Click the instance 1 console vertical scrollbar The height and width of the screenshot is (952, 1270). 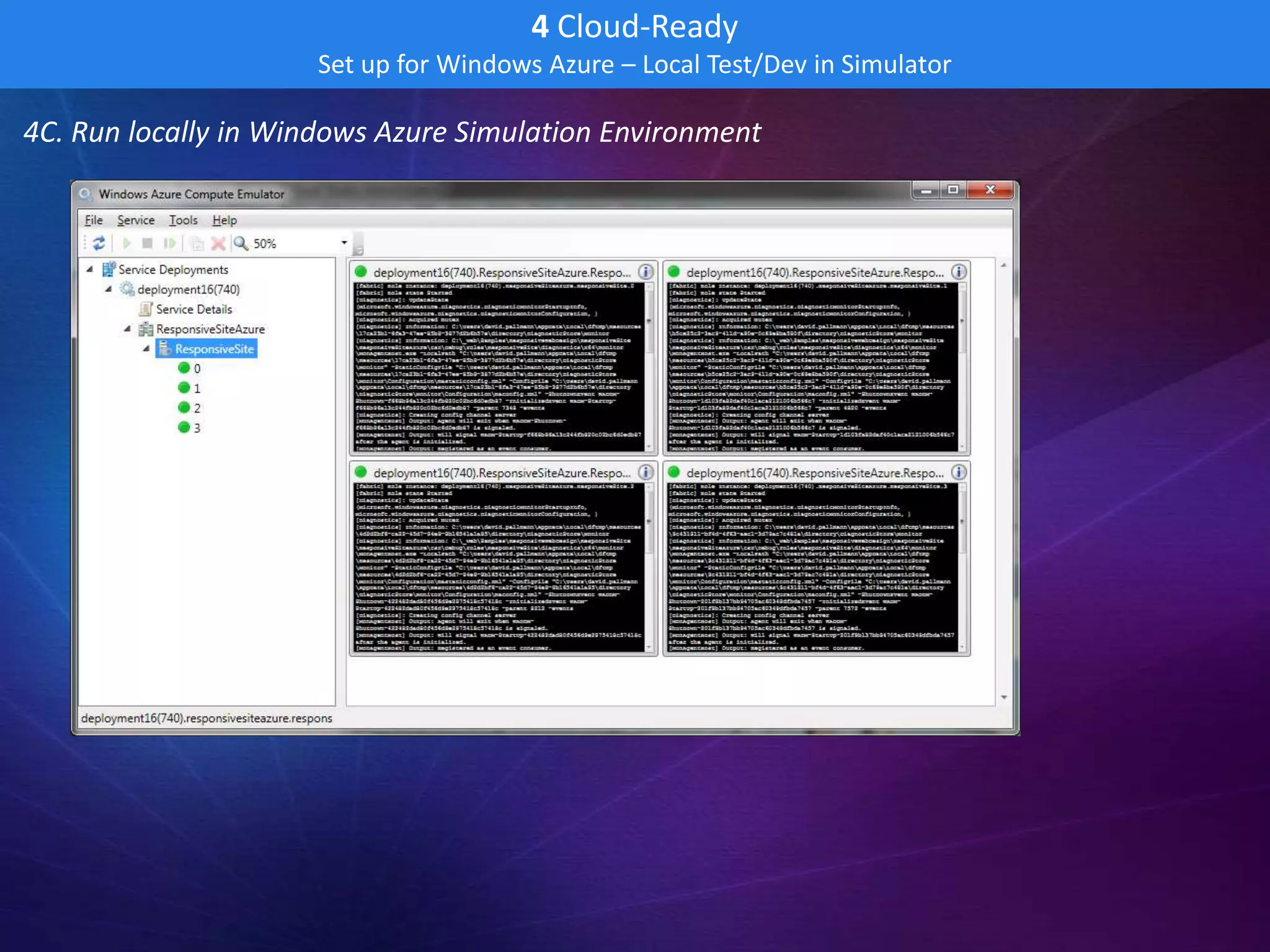[962, 367]
